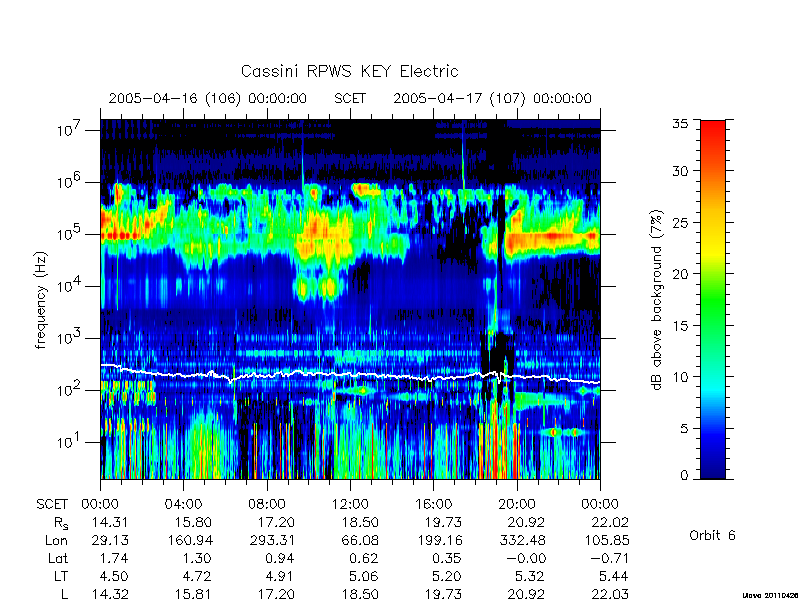Select the longitude value 29.13
The height and width of the screenshot is (600, 800).
coord(110,540)
